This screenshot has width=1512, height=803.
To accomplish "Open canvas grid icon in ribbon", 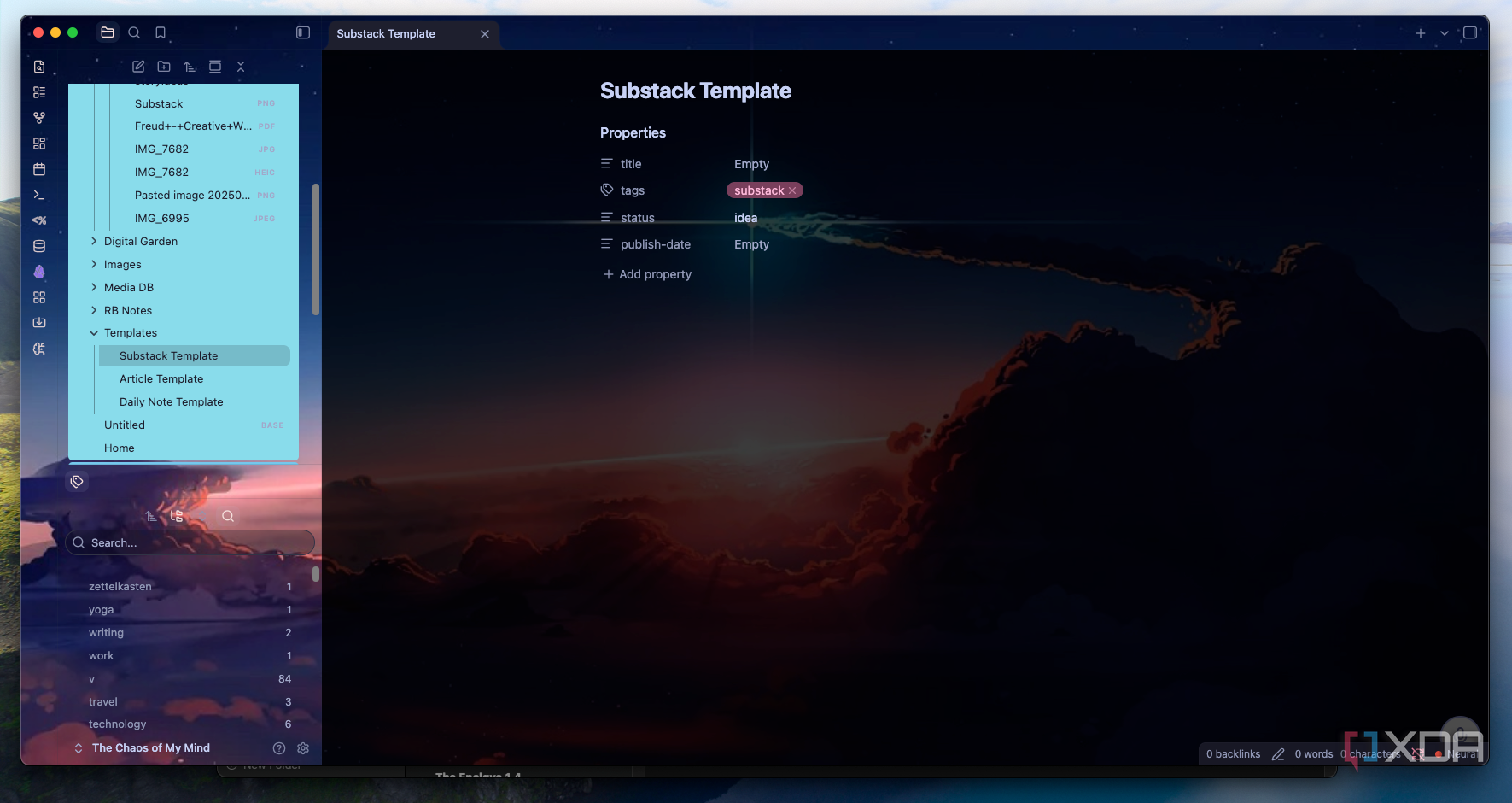I will pos(39,144).
